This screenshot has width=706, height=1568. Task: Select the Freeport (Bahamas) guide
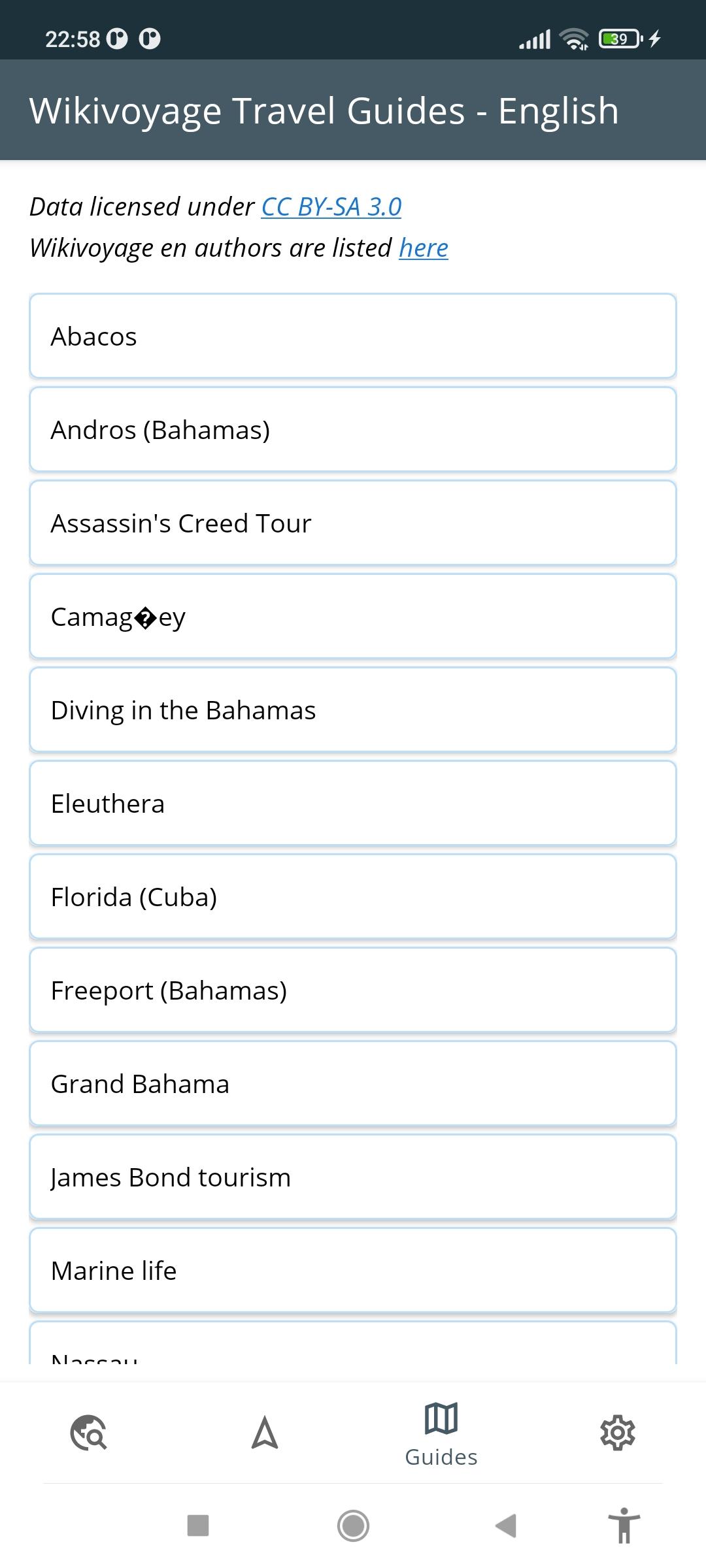(x=353, y=990)
